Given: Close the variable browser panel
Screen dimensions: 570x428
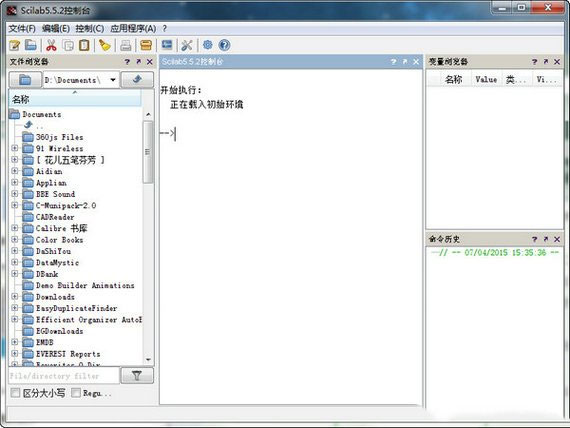Looking at the screenshot, I should pos(557,61).
